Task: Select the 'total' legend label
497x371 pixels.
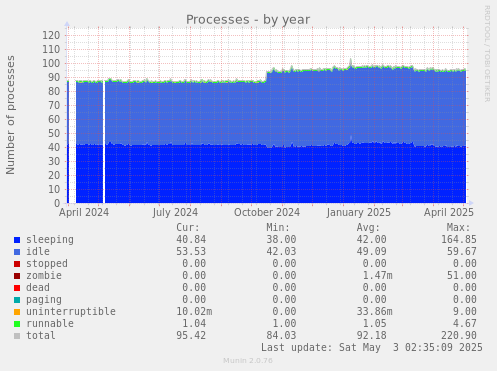Action: pyautogui.click(x=41, y=336)
